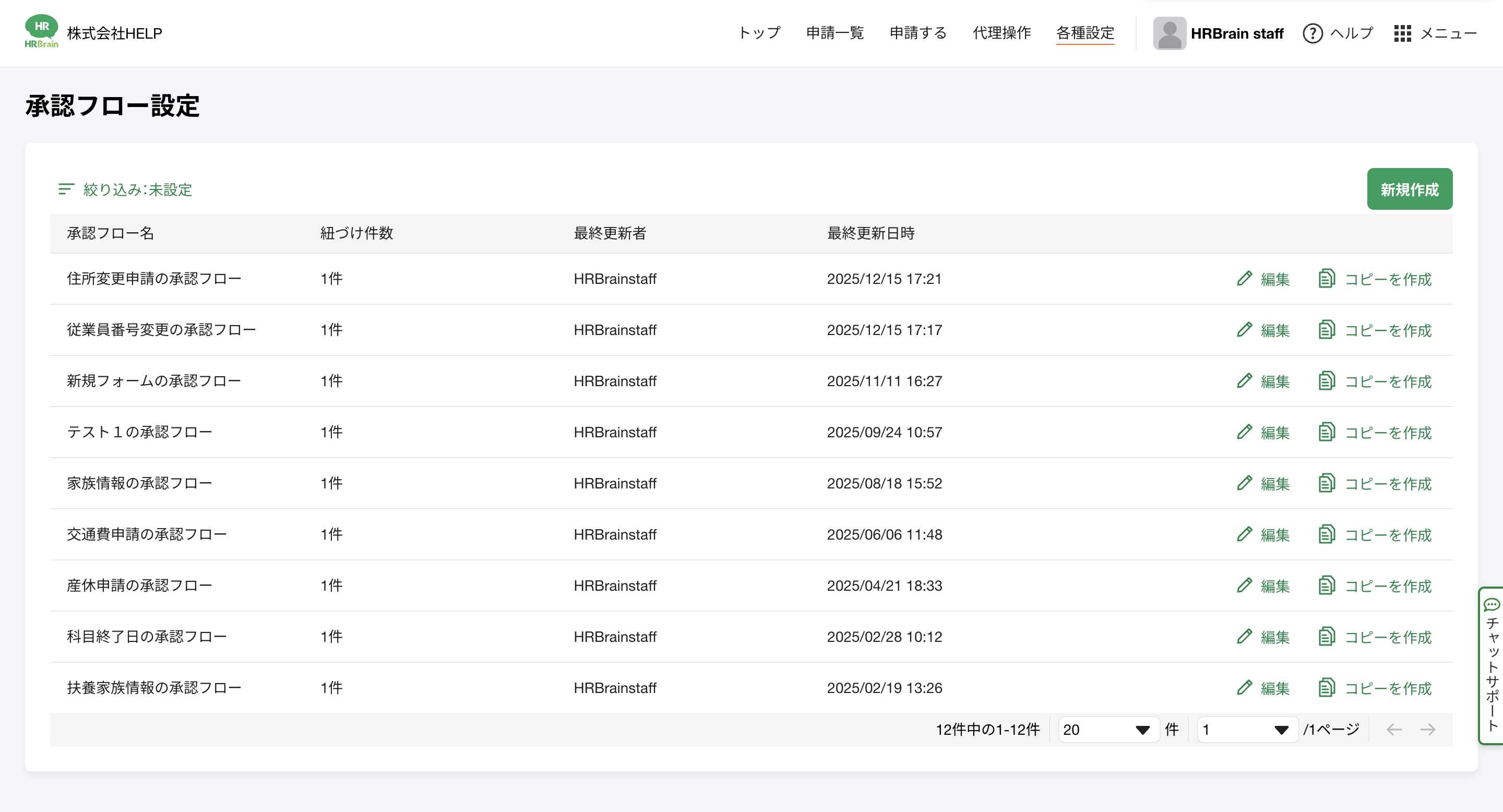Image resolution: width=1503 pixels, height=812 pixels.
Task: Open the 絞り込み:未設定 filter expander
Action: pos(138,189)
